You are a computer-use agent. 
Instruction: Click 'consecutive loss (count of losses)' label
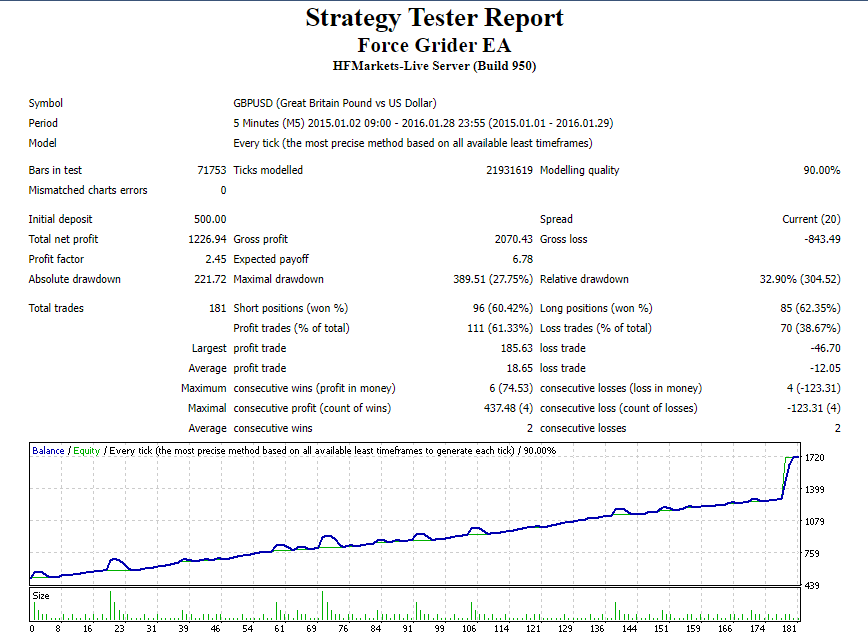(619, 409)
